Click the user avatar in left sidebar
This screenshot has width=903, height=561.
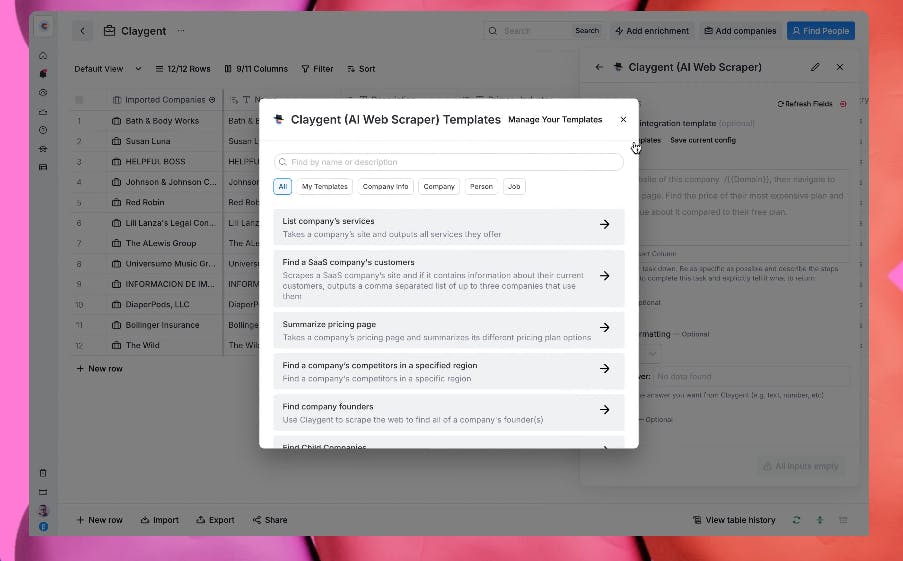[43, 510]
